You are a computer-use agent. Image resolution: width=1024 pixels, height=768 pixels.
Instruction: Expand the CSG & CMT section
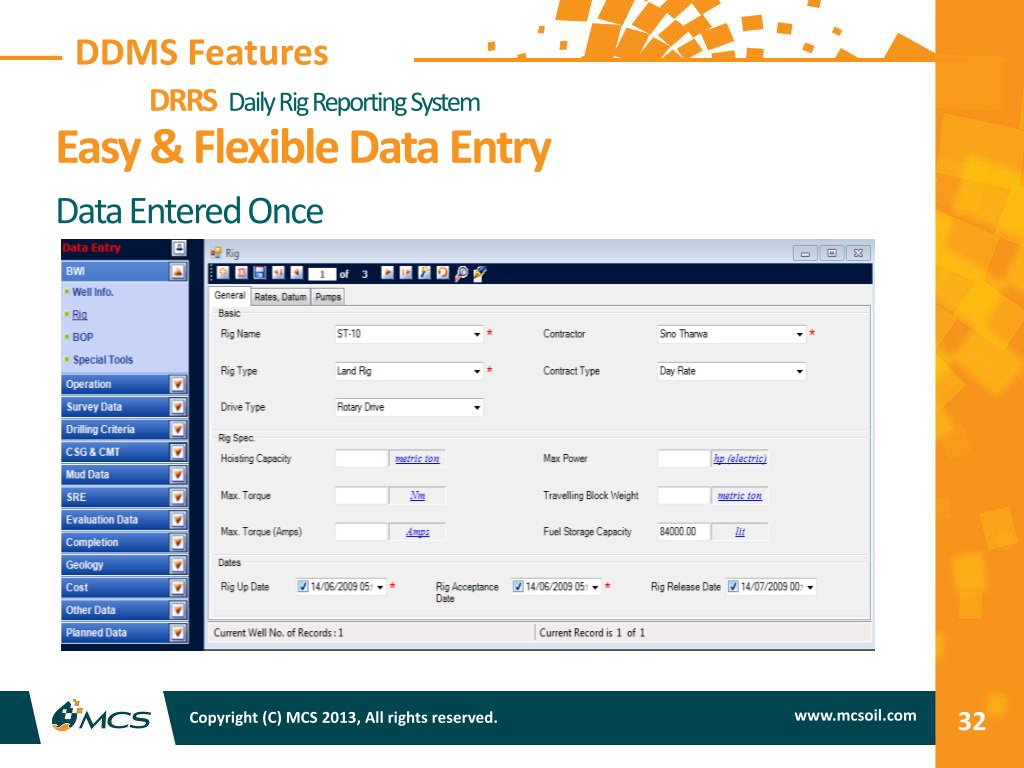click(178, 452)
